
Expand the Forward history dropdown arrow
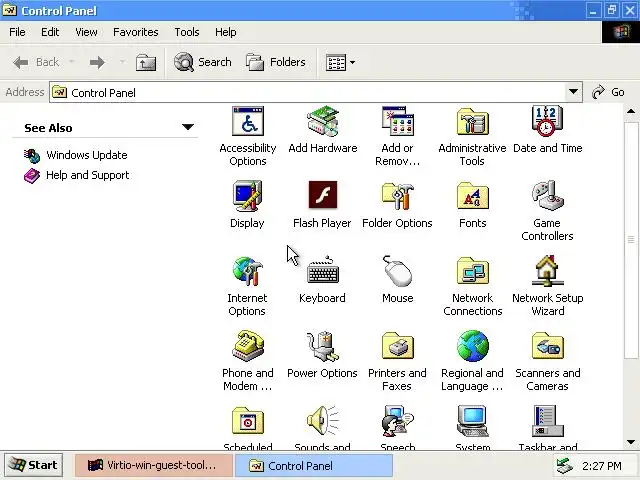pyautogui.click(x=122, y=62)
